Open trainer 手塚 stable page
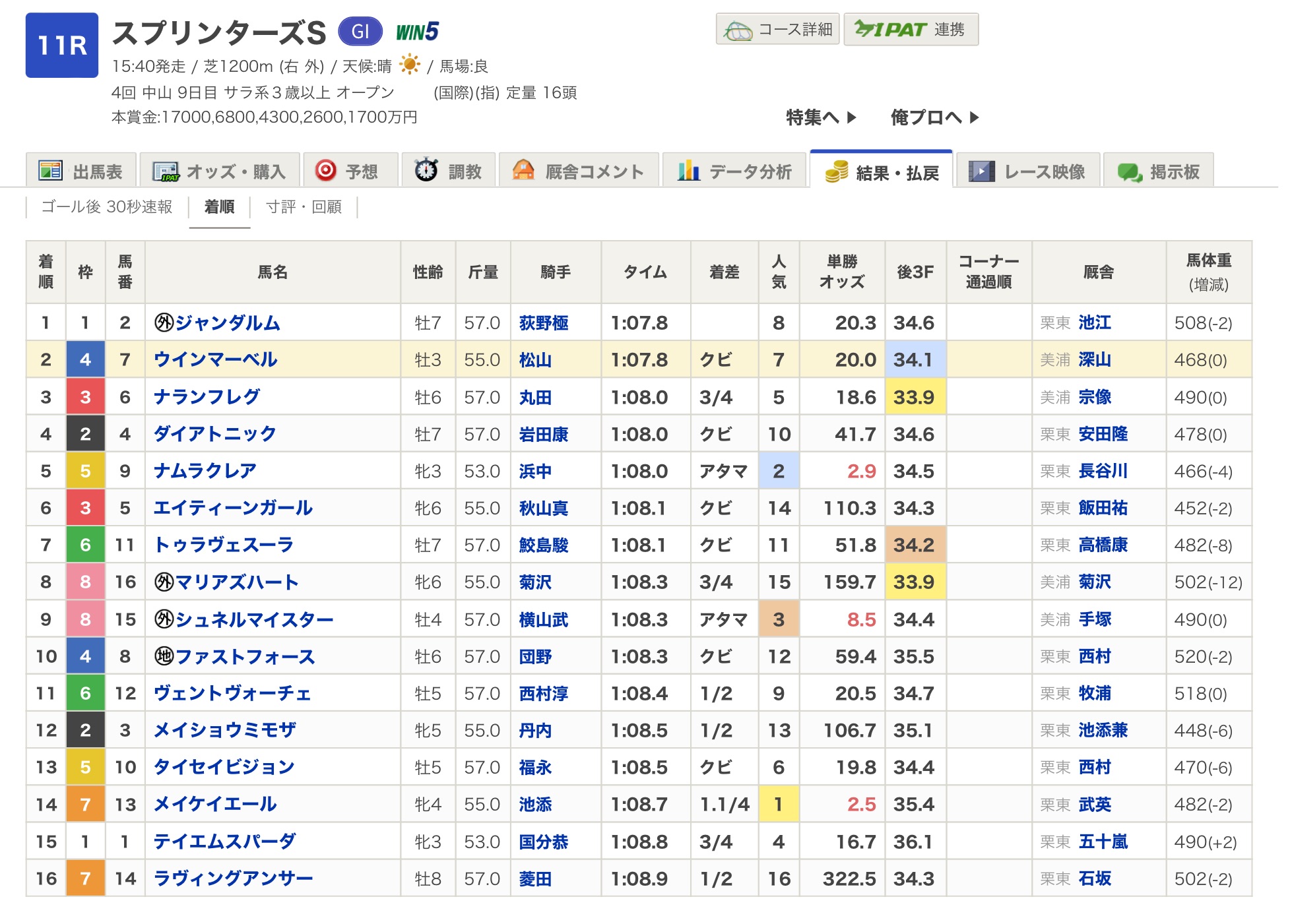Viewport: 1290px width, 924px height. (1095, 619)
